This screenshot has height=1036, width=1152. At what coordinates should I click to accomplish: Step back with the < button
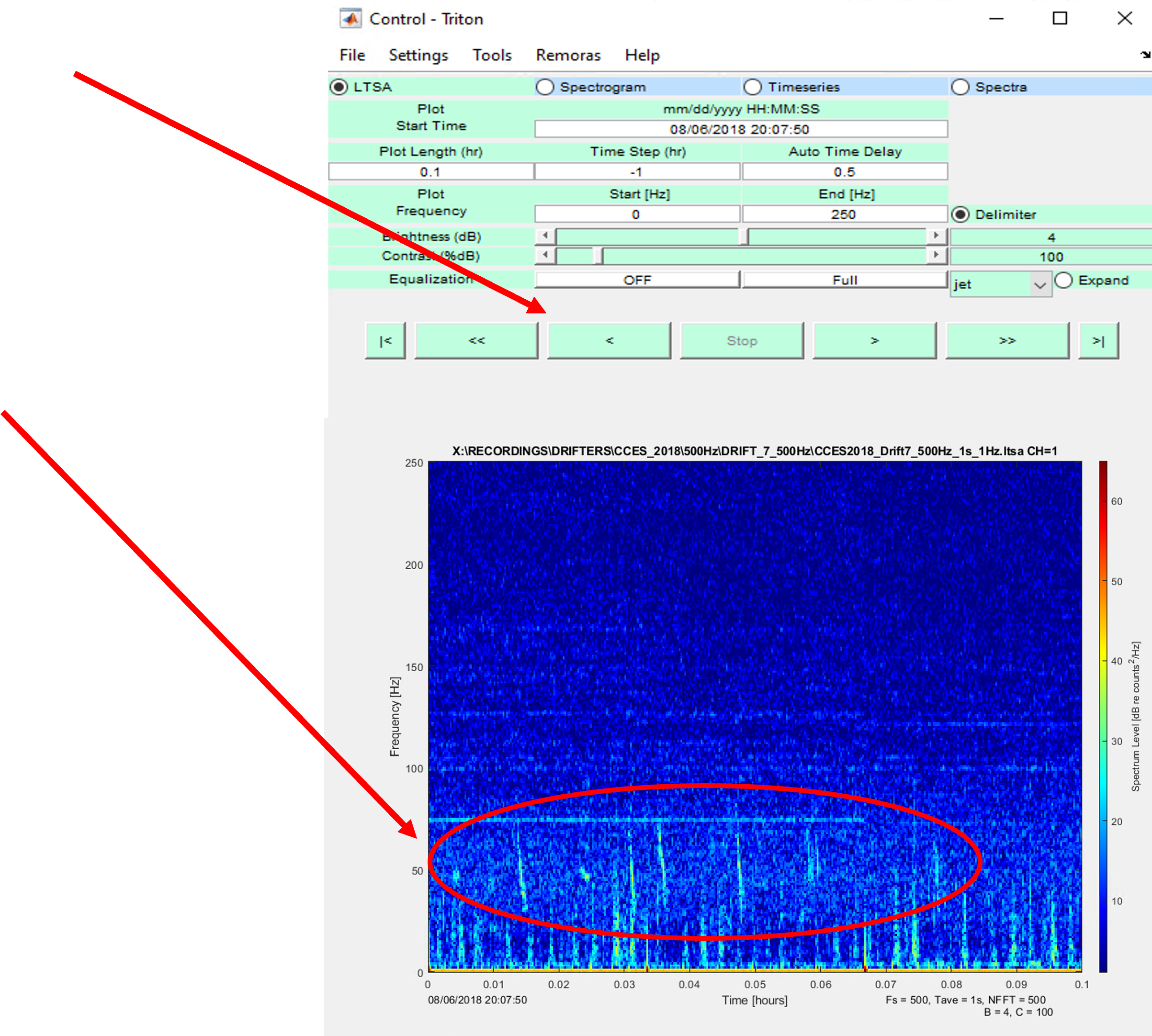[609, 340]
